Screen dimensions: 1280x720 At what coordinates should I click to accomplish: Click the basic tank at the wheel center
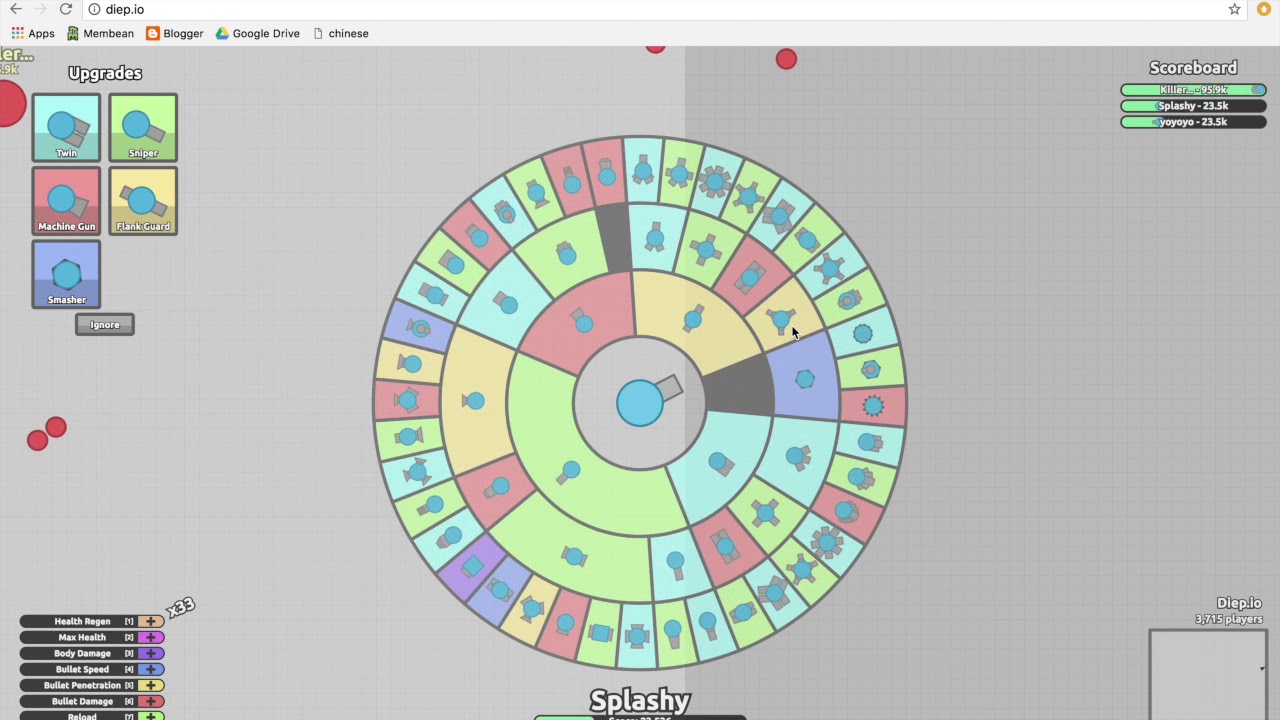(x=640, y=402)
